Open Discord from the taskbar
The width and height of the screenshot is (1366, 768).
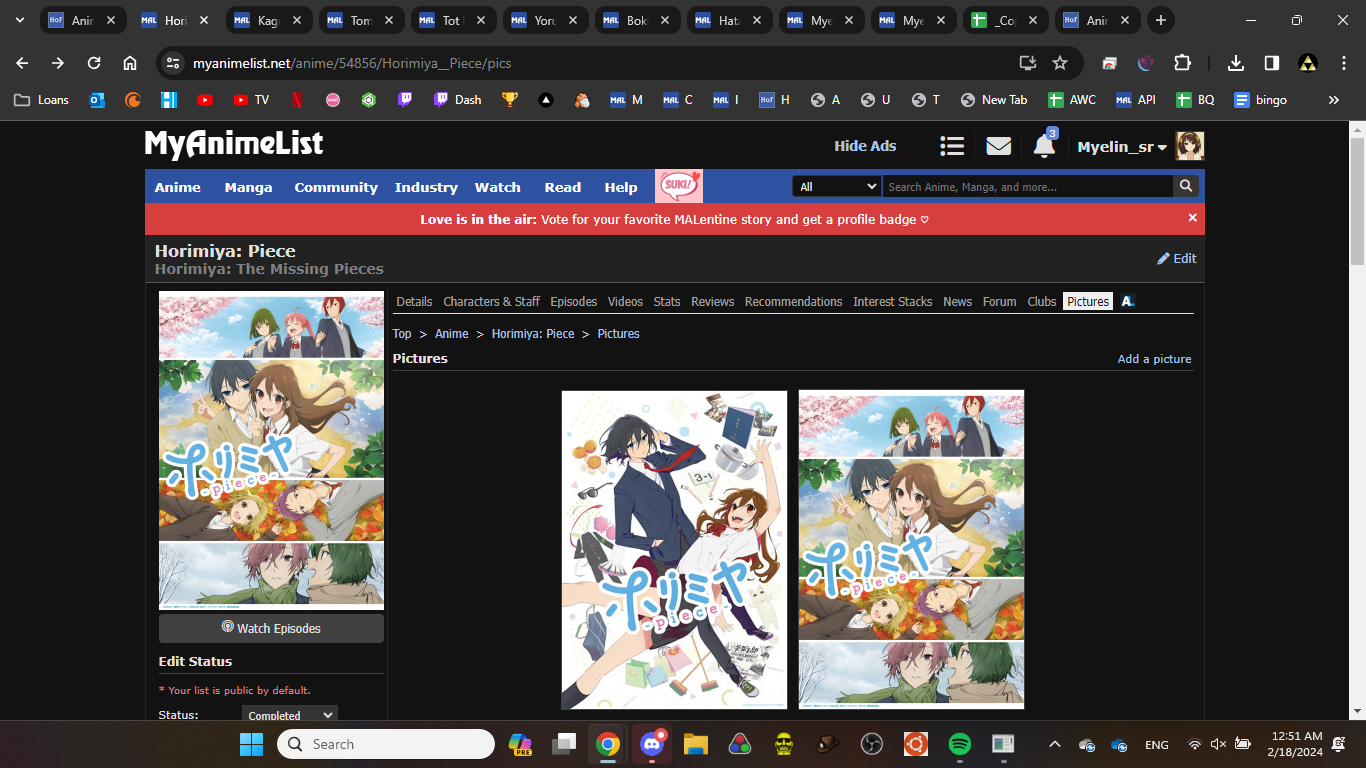(x=653, y=744)
